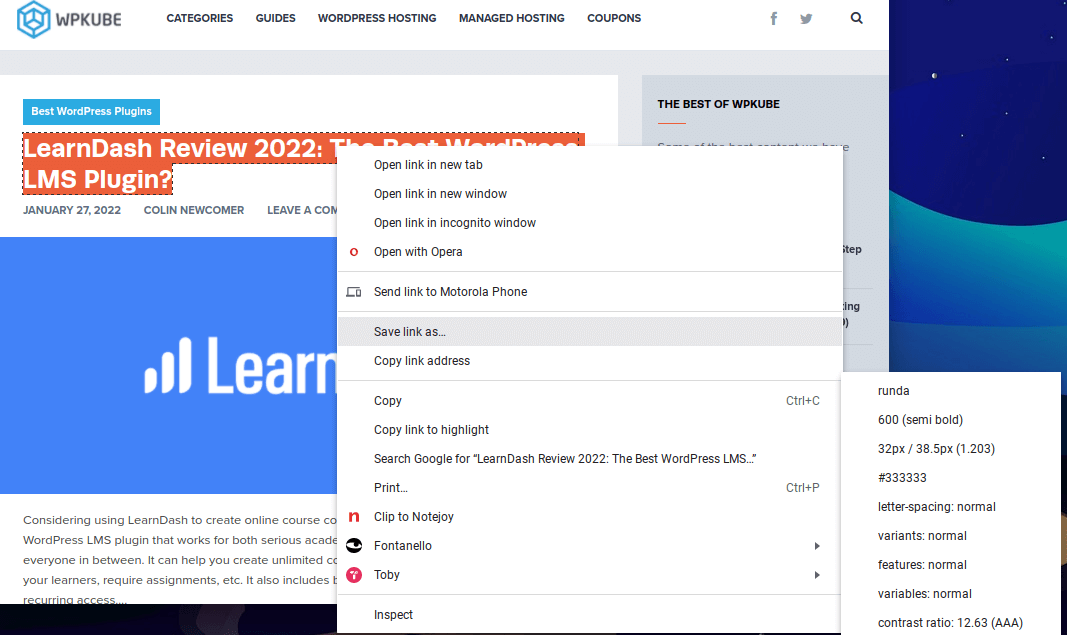Screen dimensions: 1067x635
Task: Click the Notejoy icon in context menu
Action: pos(354,517)
